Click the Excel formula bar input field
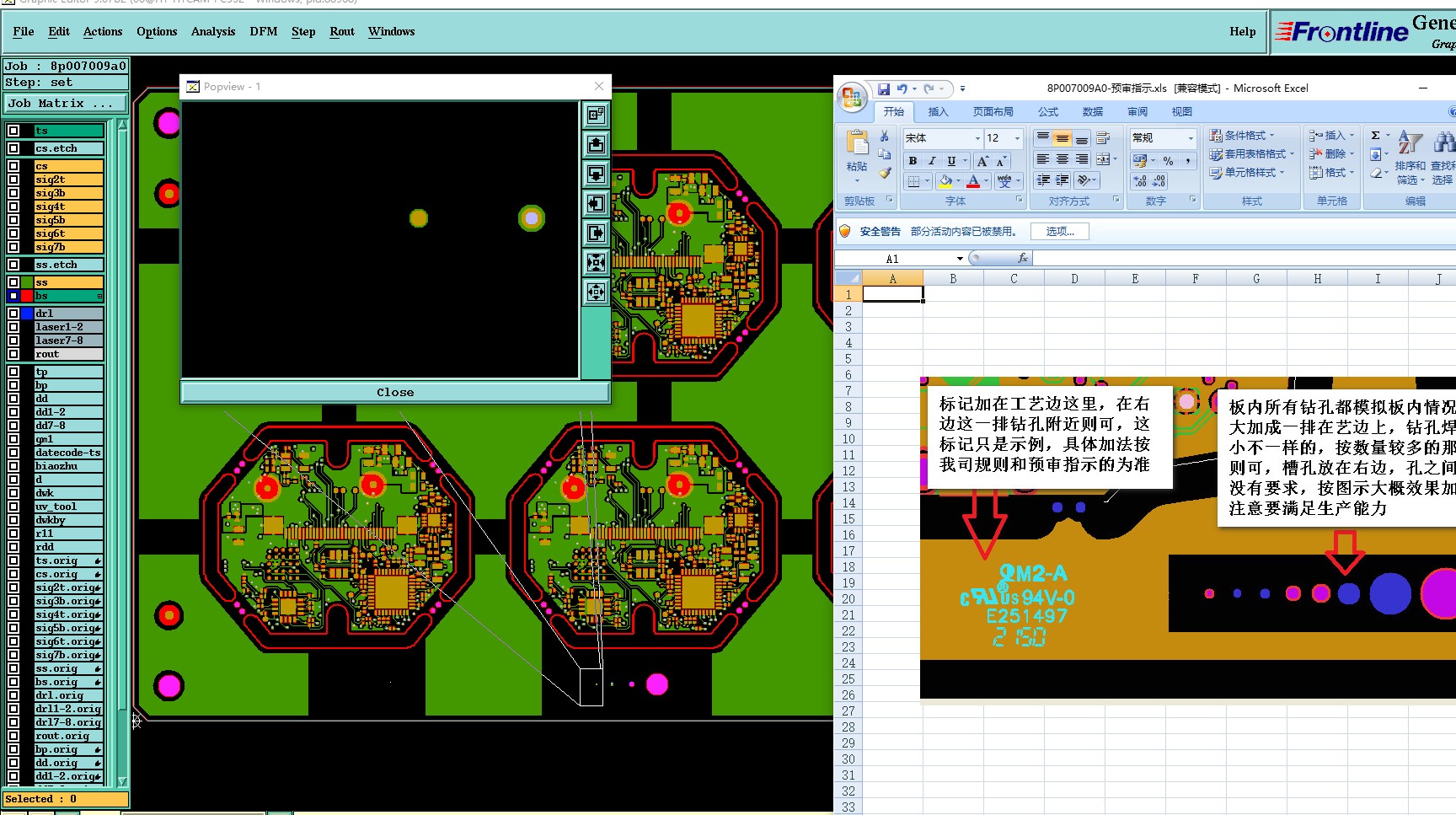Viewport: 1456px width, 815px height. (x=1244, y=259)
